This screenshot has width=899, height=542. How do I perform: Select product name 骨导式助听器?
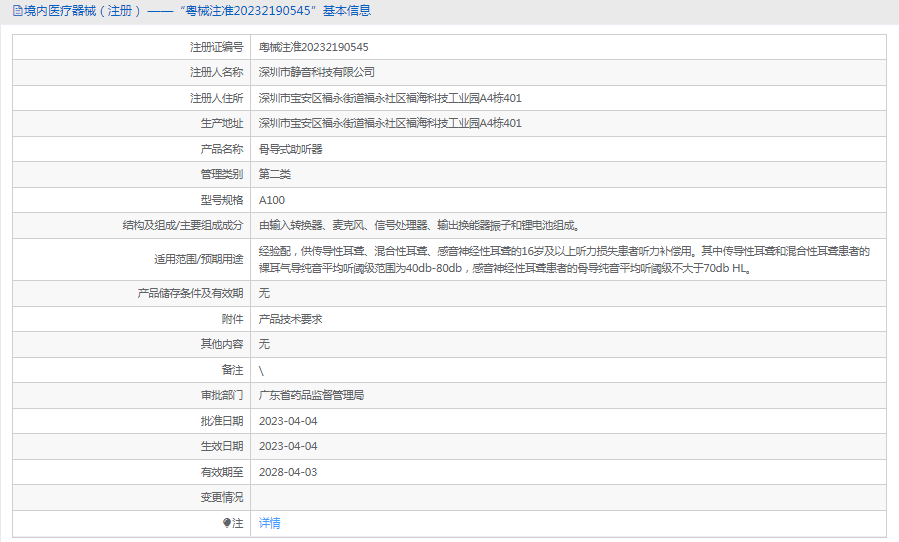291,149
